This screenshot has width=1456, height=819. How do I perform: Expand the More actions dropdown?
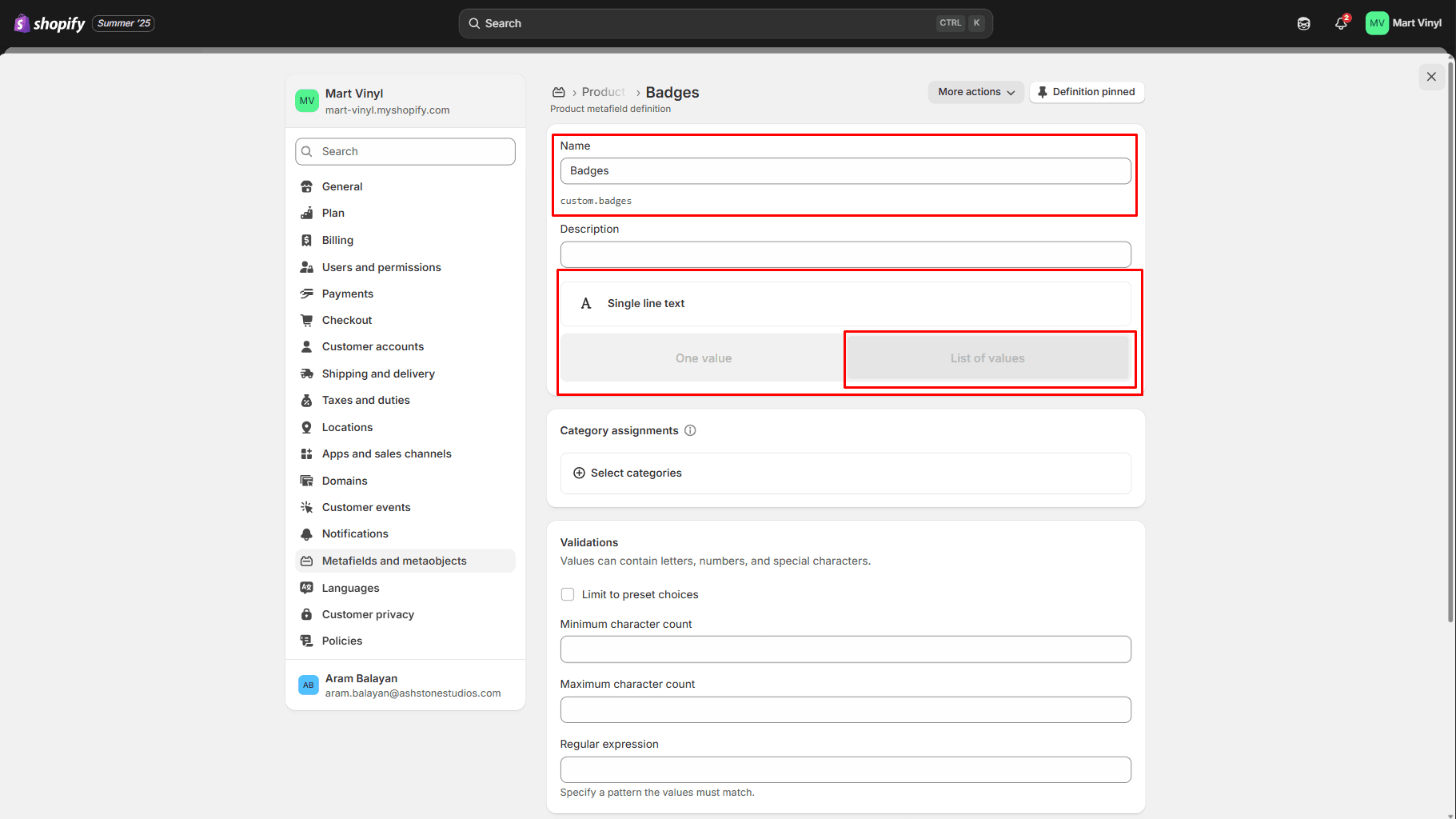pyautogui.click(x=975, y=92)
